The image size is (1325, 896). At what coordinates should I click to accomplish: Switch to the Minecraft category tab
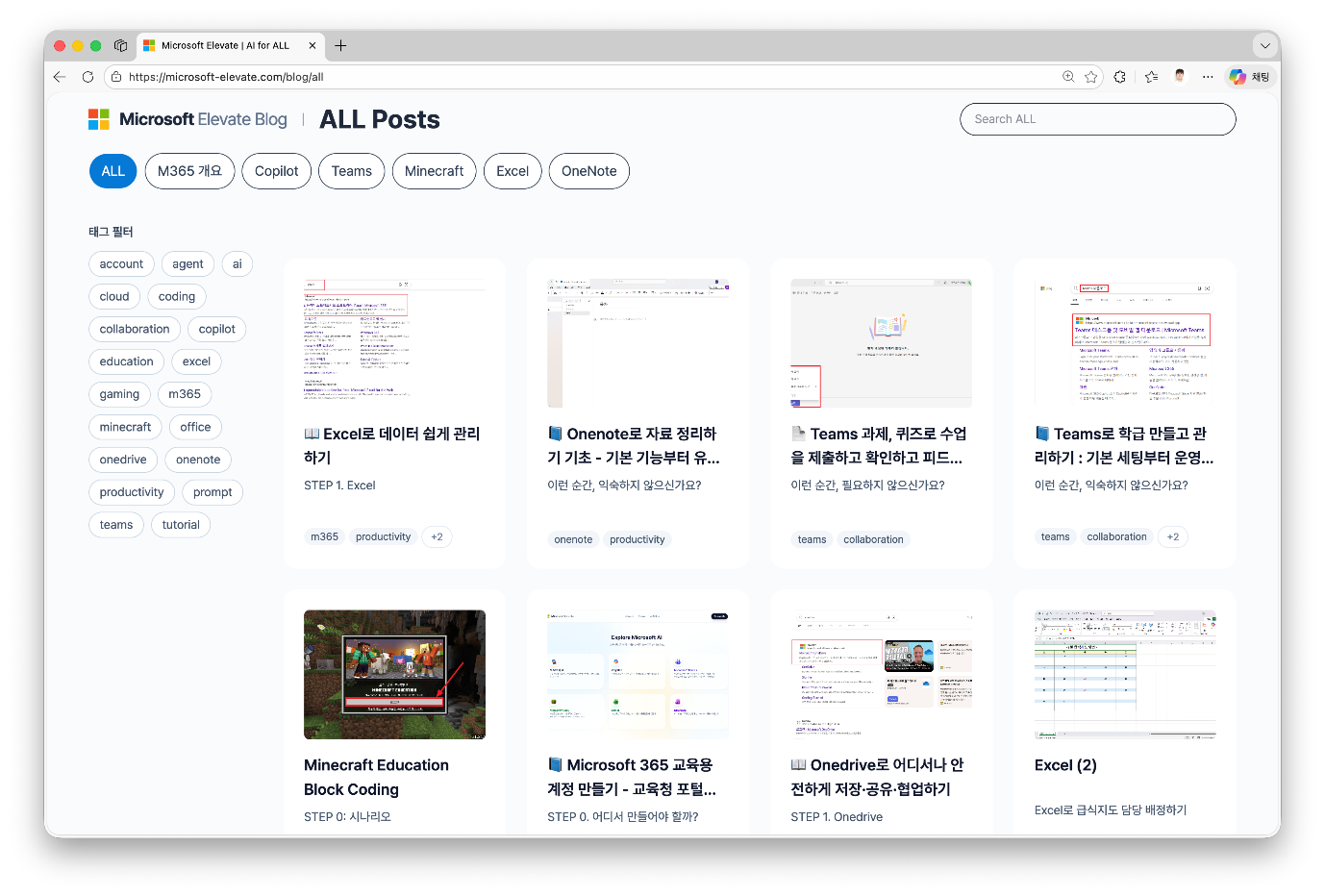tap(434, 171)
